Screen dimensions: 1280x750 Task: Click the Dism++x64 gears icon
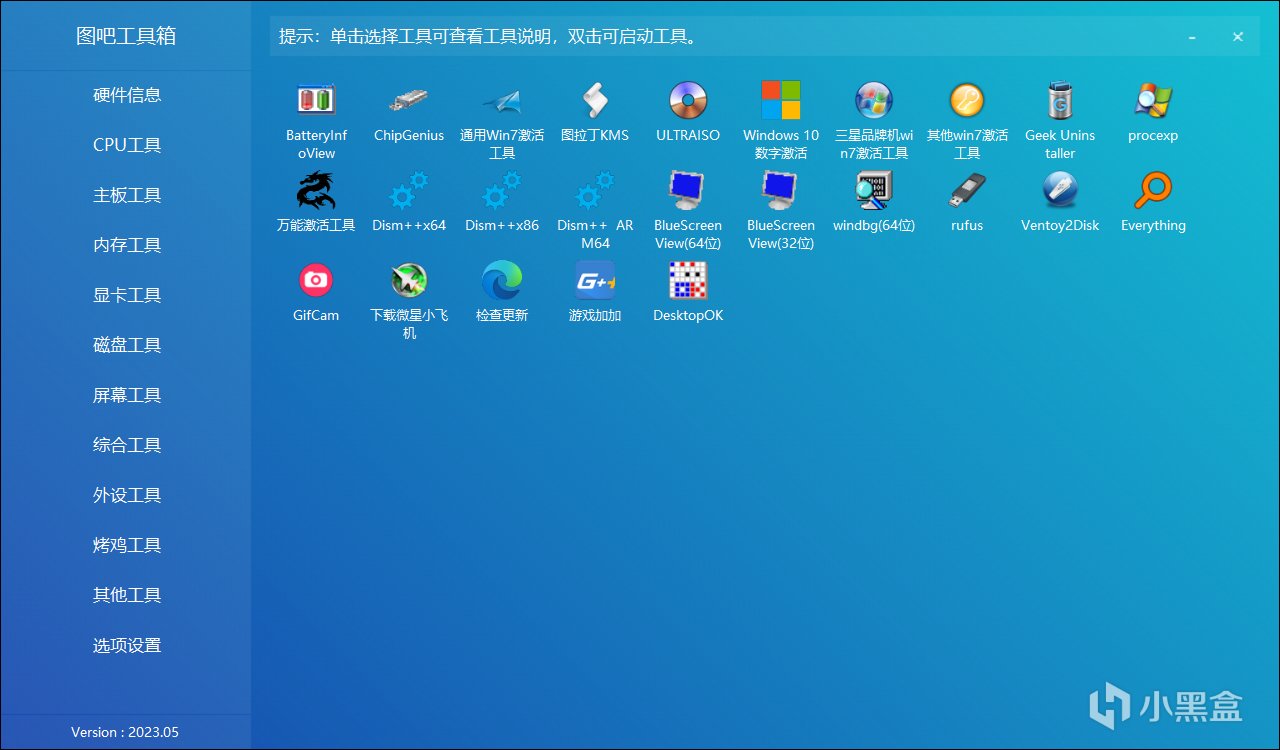409,190
